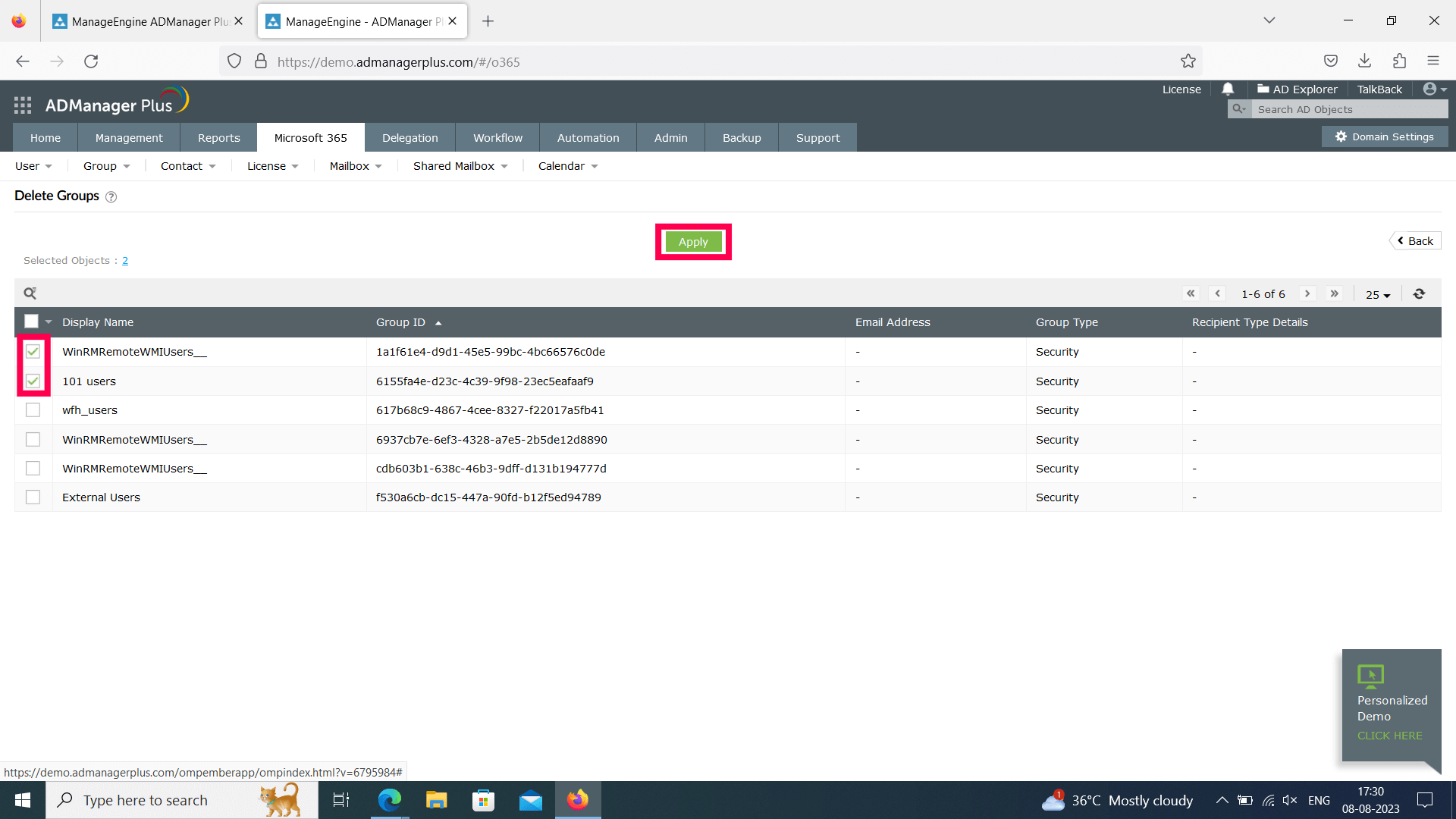Focus the Search AD Objects field
This screenshot has height=819, width=1456.
coord(1348,109)
